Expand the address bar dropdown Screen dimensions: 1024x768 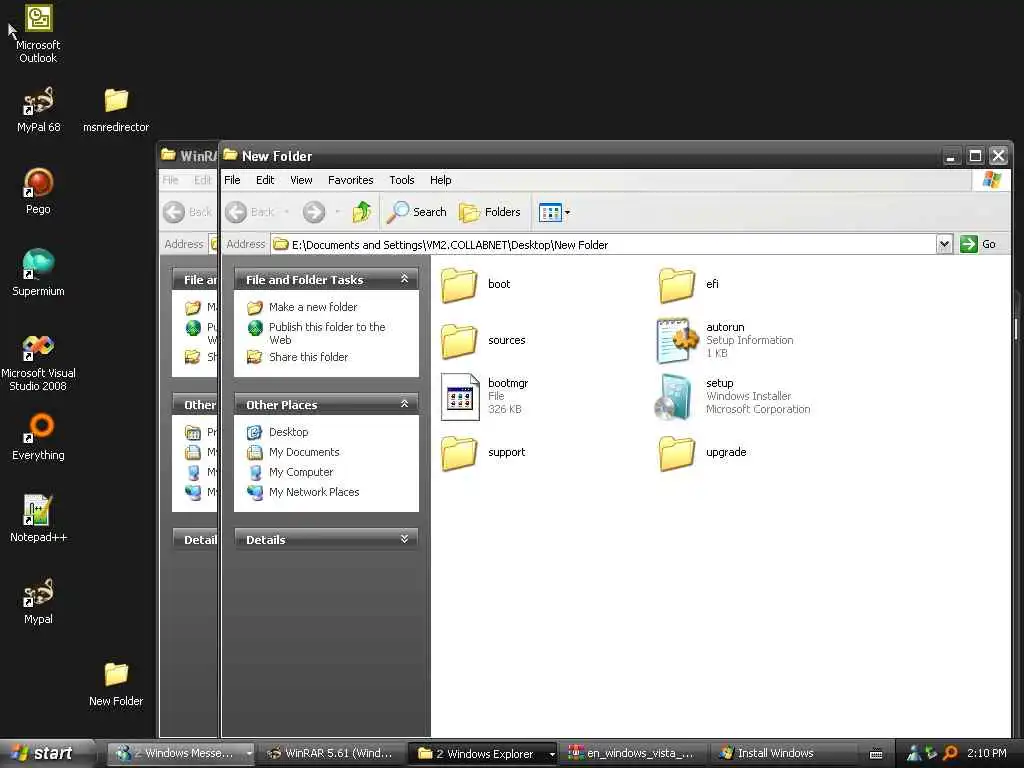(944, 244)
